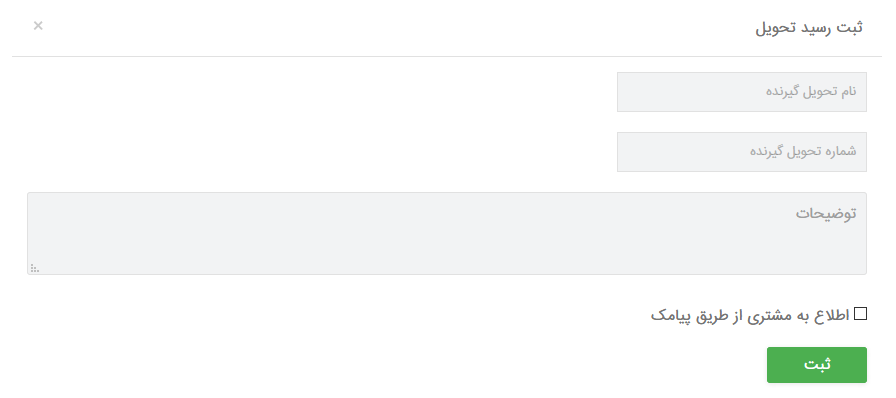Screen dimensions: 896x398
Task: Click the توضیحات placeholder text
Action: (x=826, y=213)
